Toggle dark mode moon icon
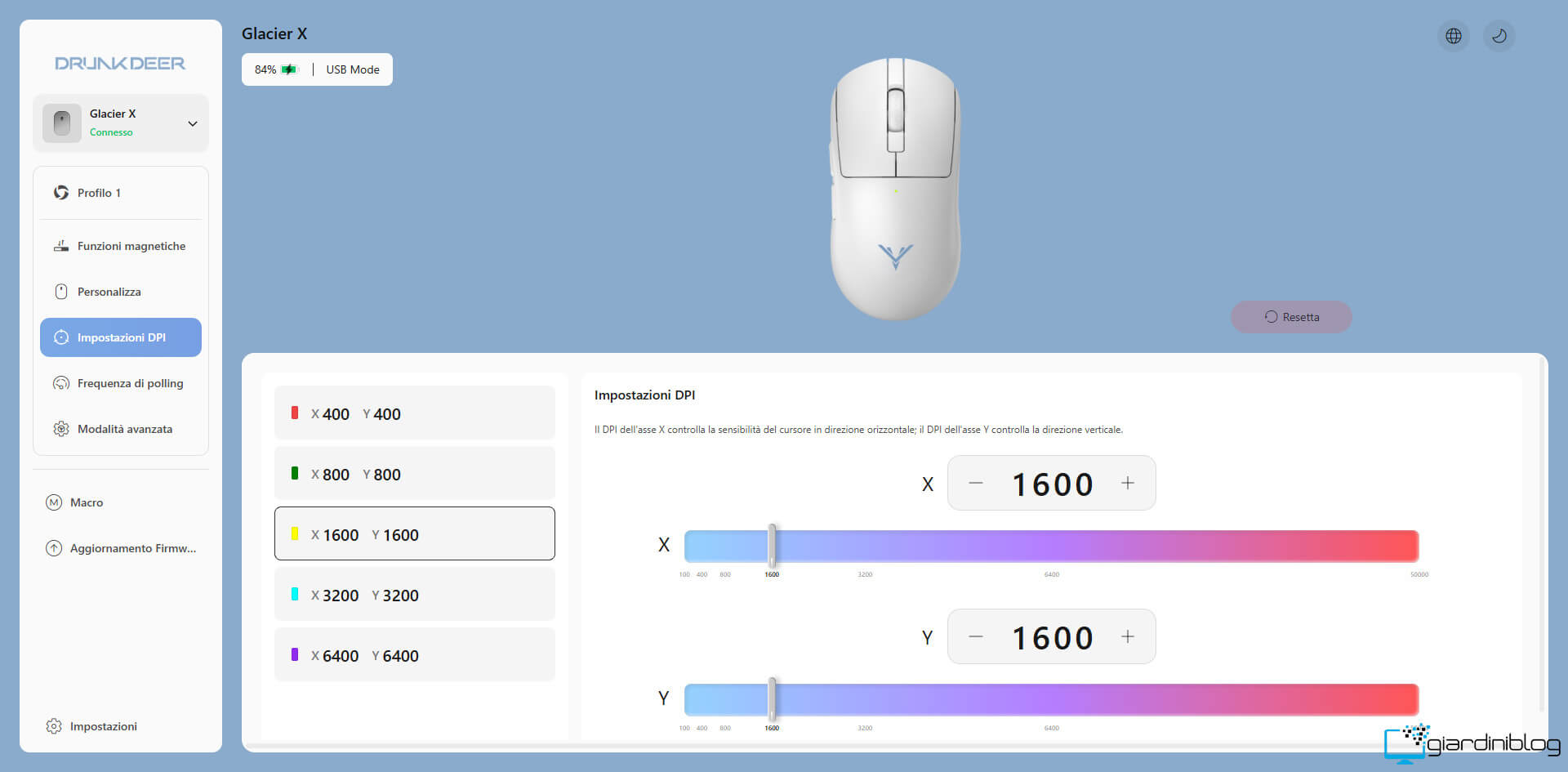1568x772 pixels. [1499, 36]
